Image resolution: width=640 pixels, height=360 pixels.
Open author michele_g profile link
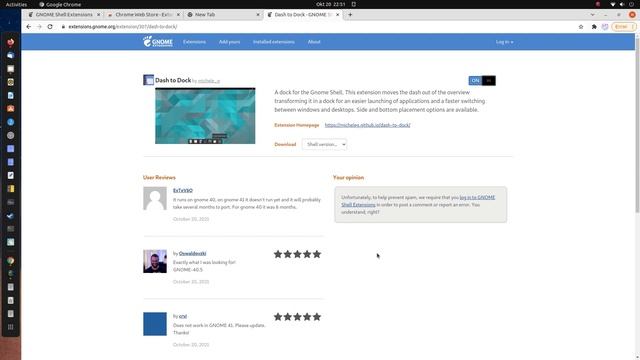click(209, 81)
